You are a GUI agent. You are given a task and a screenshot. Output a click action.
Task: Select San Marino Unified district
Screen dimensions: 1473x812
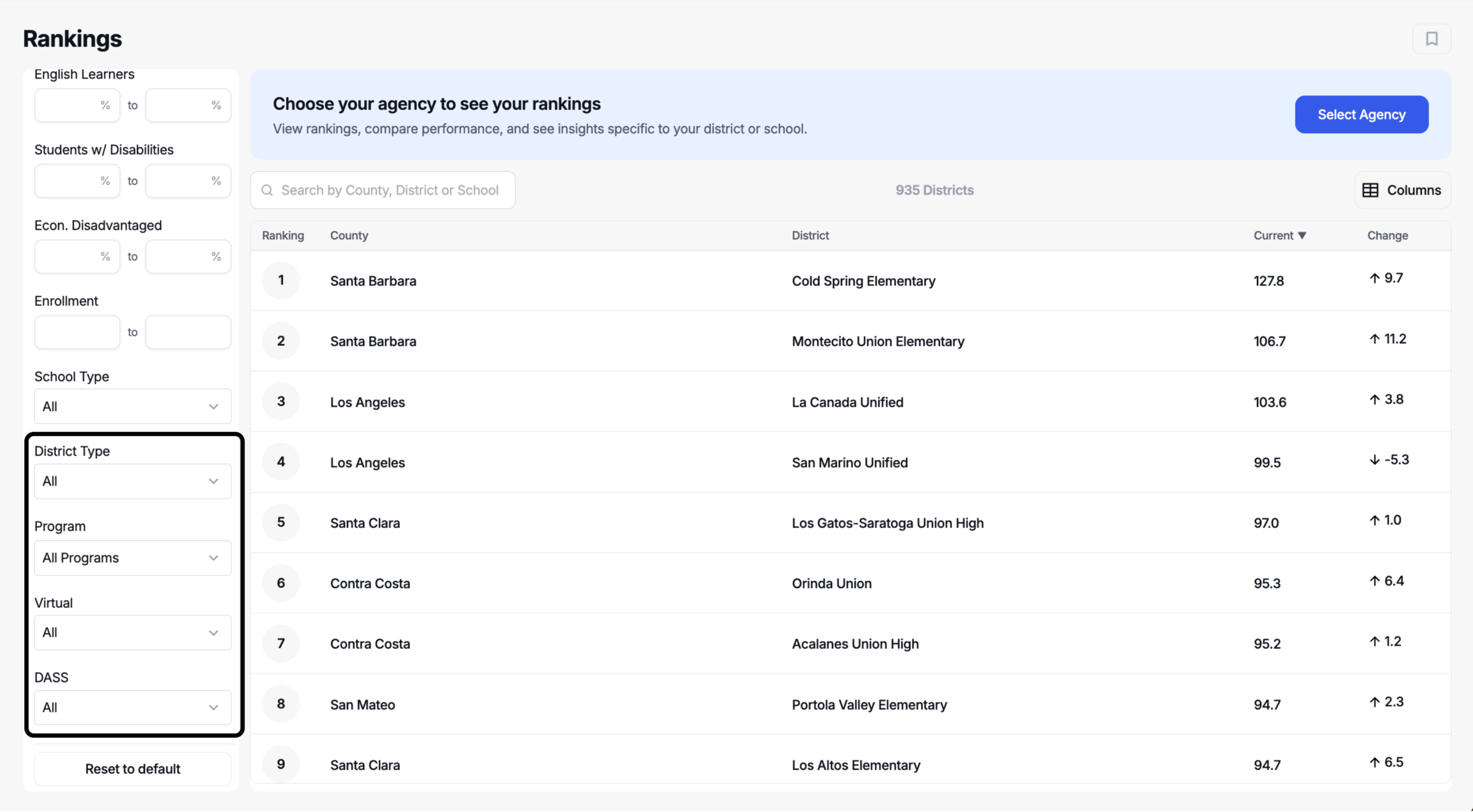click(x=850, y=463)
